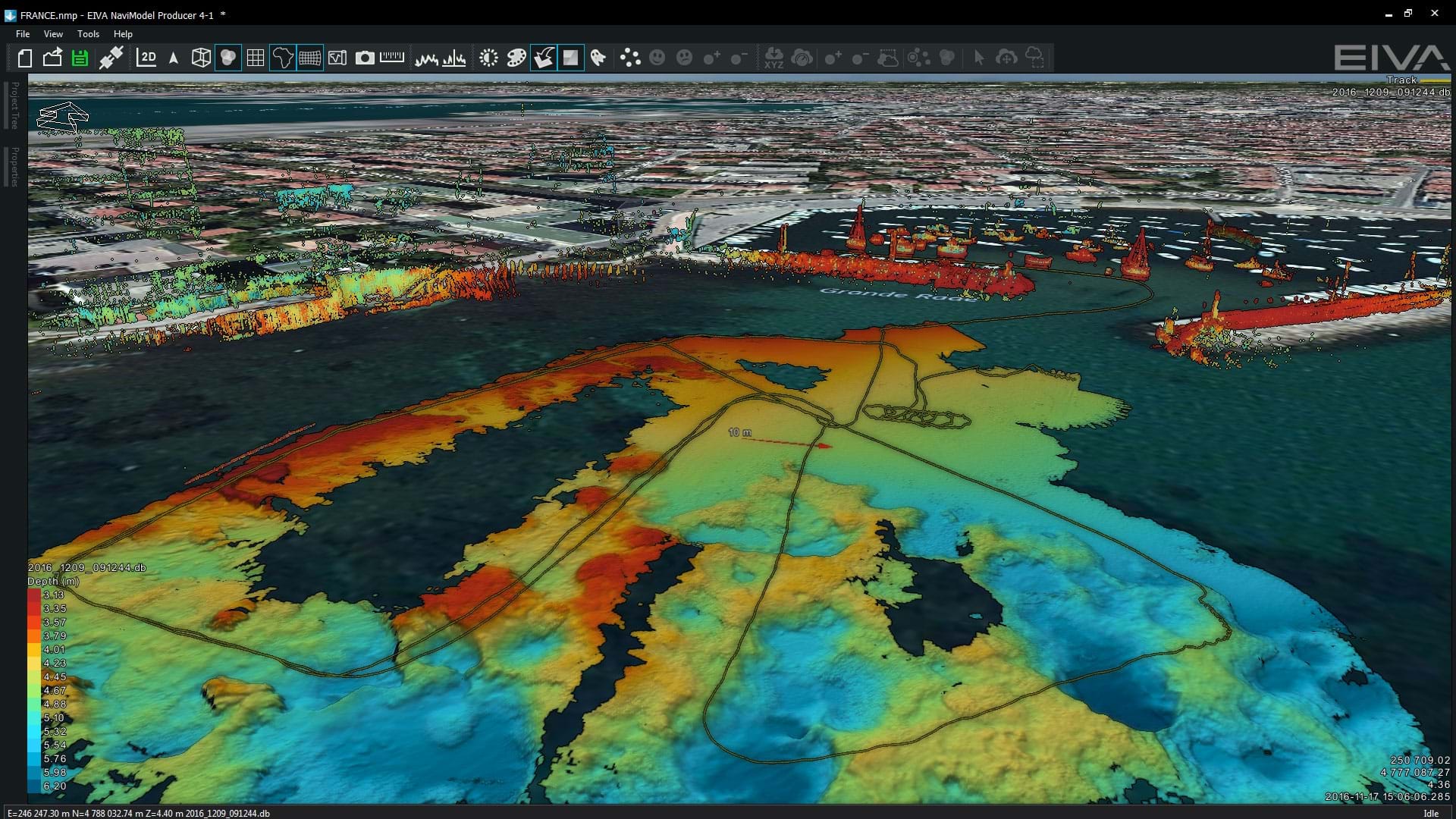Click the camera screenshot icon
The image size is (1456, 819).
pos(365,58)
